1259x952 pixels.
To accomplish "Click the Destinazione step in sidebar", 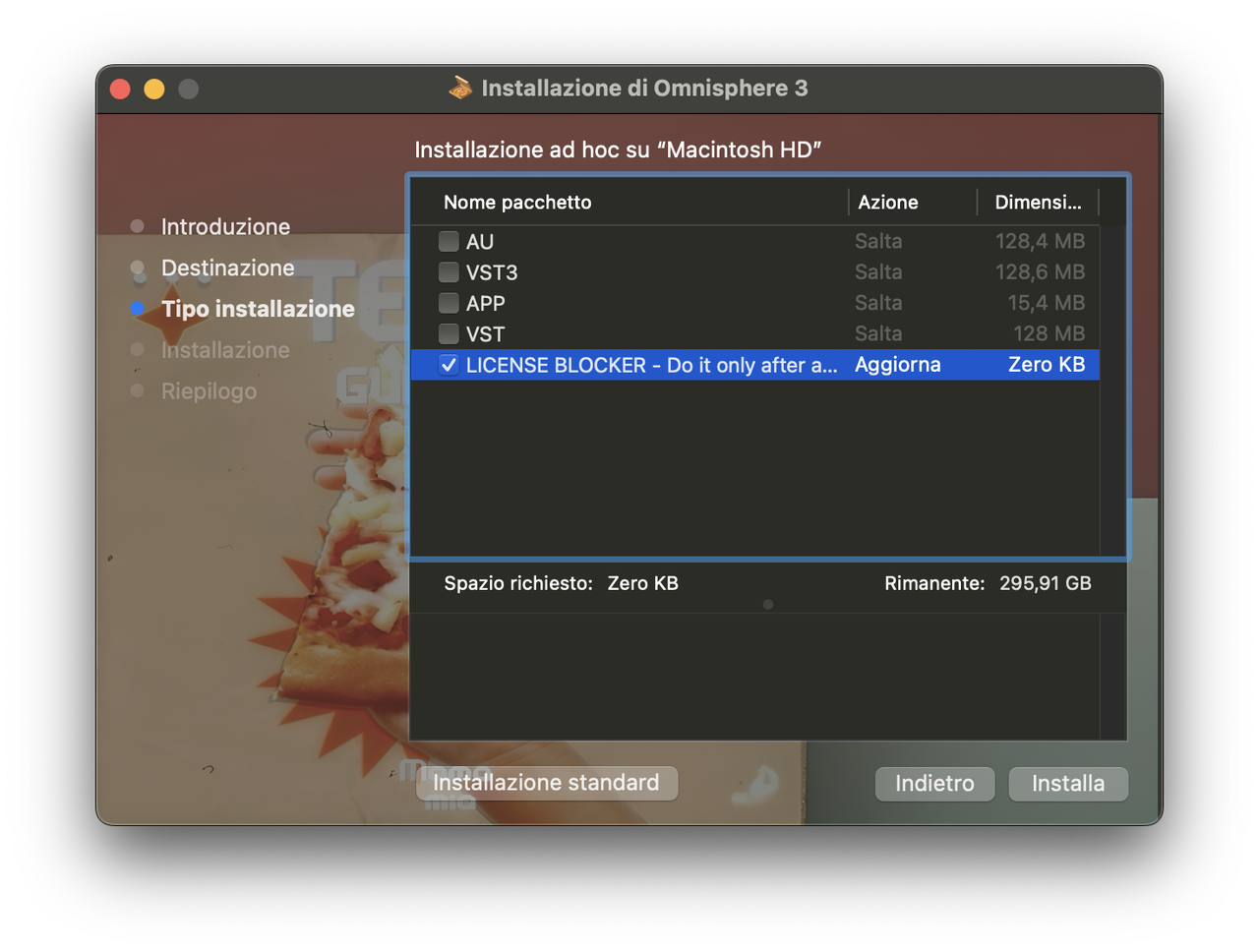I will tap(227, 268).
